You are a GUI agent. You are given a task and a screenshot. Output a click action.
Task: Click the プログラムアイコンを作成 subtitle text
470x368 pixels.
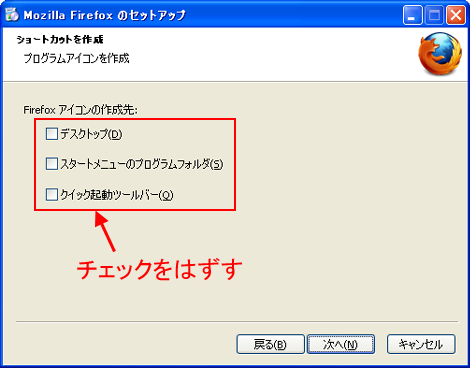click(x=76, y=59)
